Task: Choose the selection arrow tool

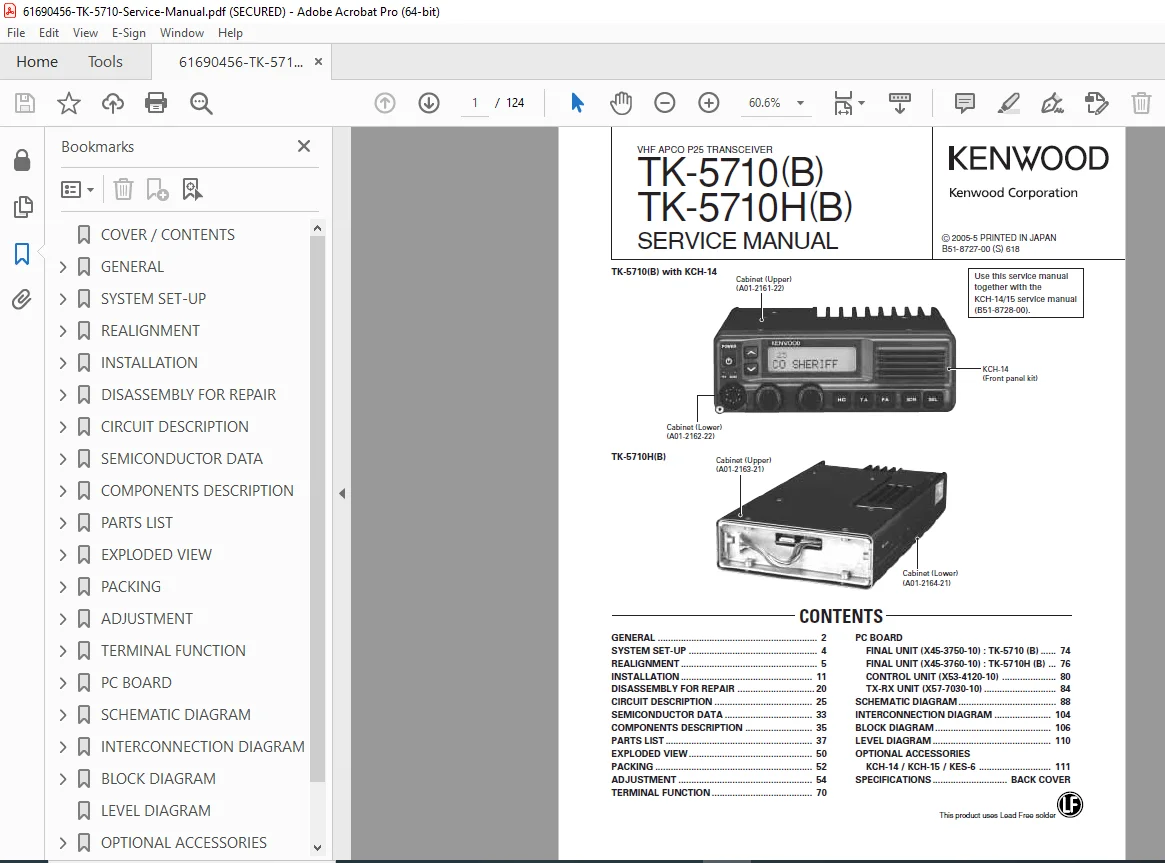Action: click(577, 103)
